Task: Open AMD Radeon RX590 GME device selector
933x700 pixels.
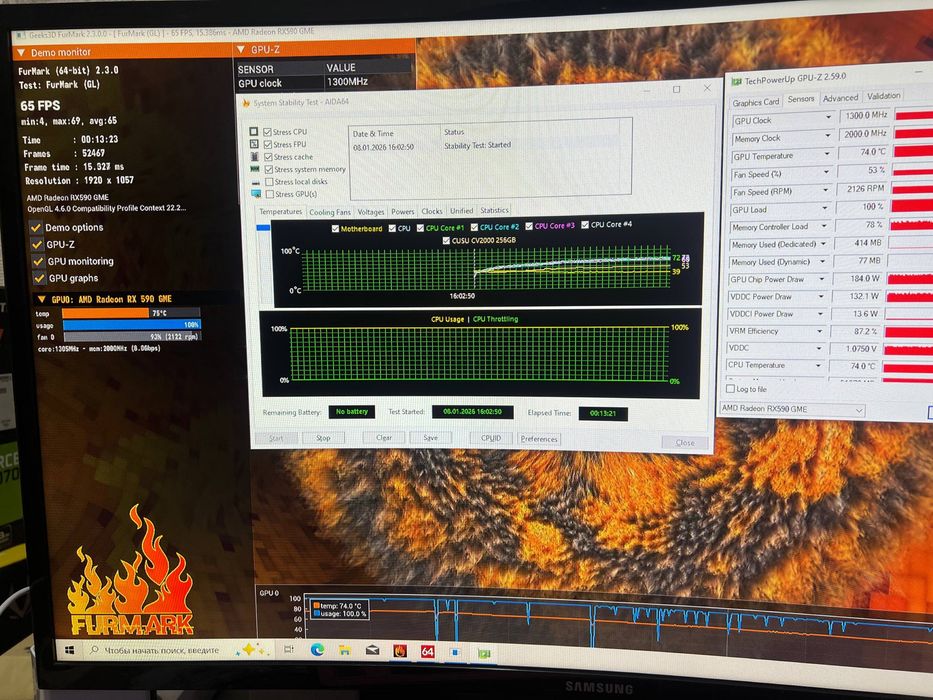Action: point(792,410)
